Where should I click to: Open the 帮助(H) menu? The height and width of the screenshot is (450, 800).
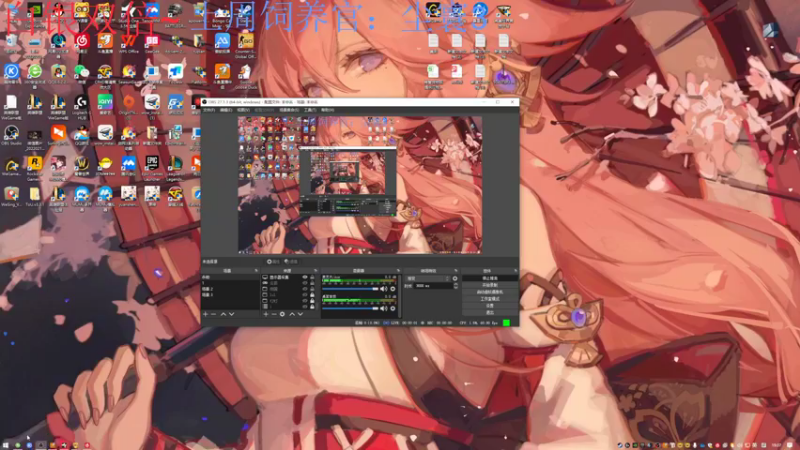pyautogui.click(x=328, y=110)
